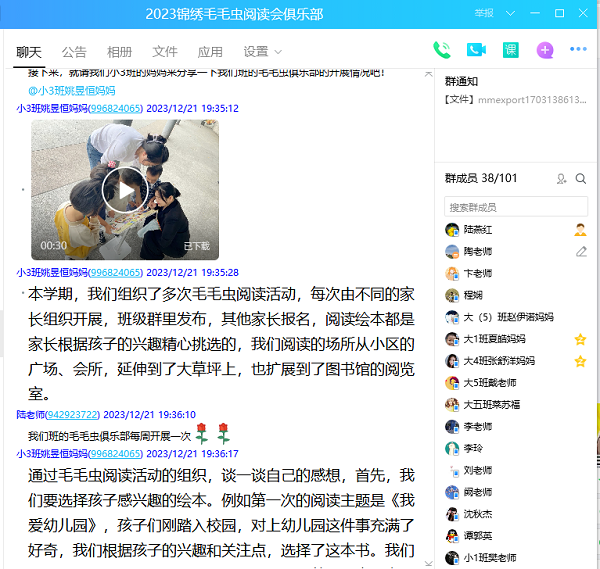600x569 pixels.
Task: Click the member search magnifier icon
Action: coord(580,179)
